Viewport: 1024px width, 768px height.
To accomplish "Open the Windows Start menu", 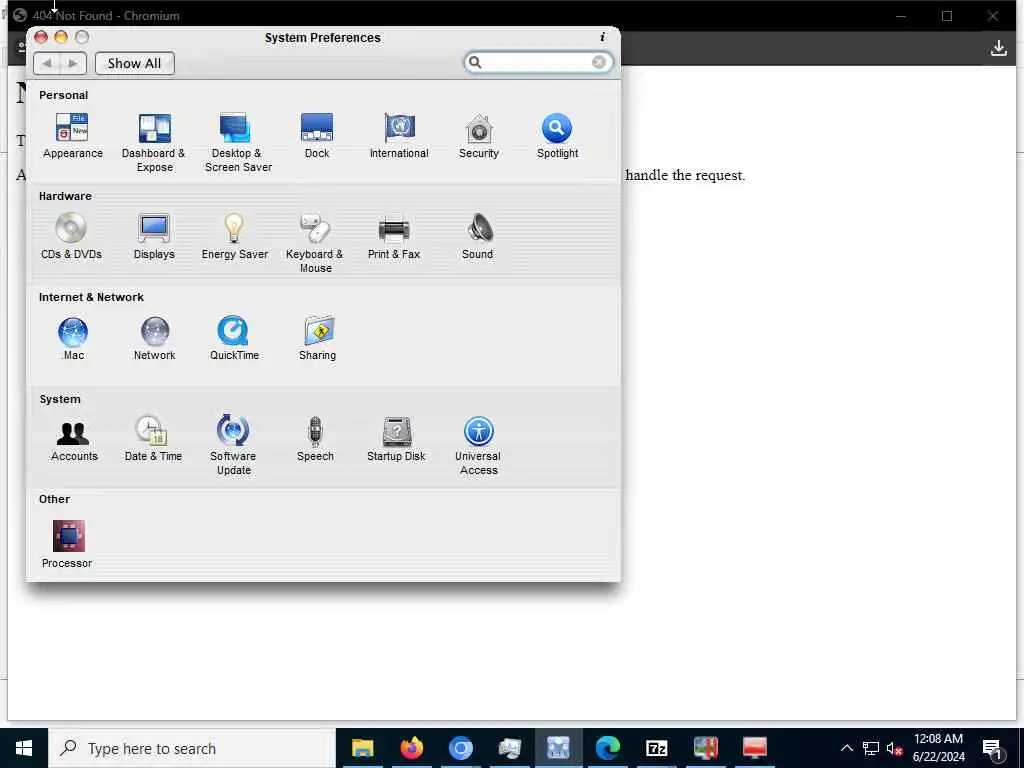I will [x=24, y=748].
